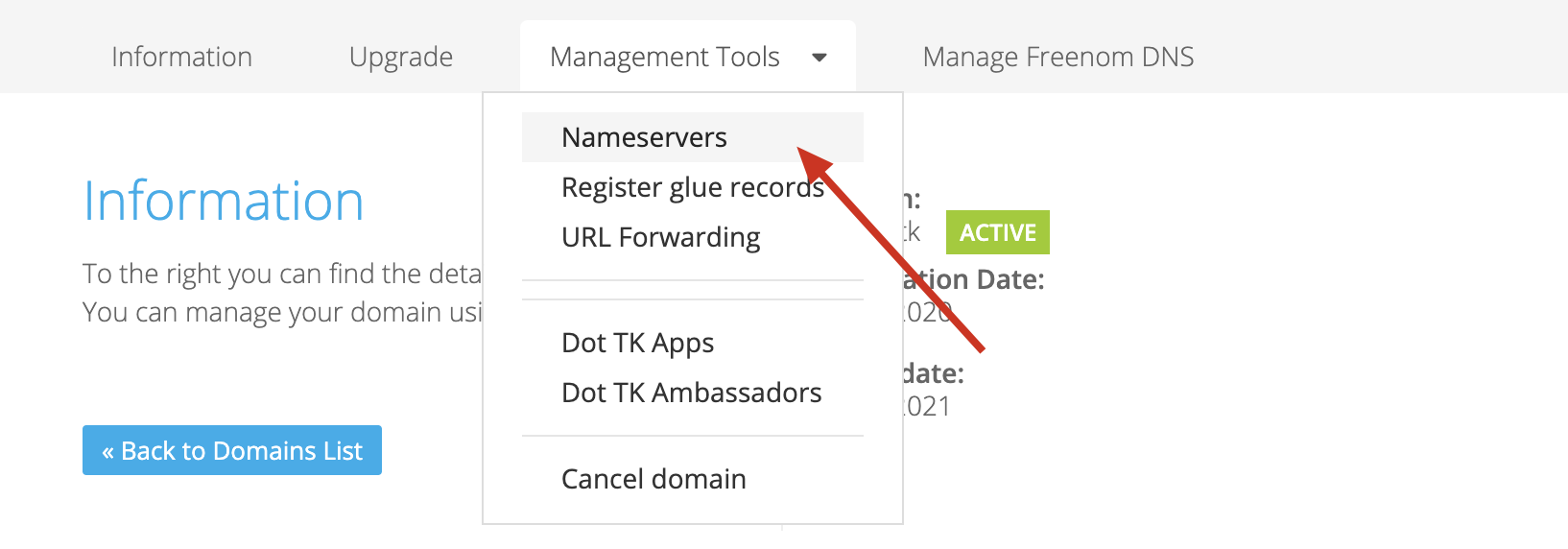Image resolution: width=1568 pixels, height=549 pixels.
Task: Open the Upgrade tab
Action: point(401,57)
